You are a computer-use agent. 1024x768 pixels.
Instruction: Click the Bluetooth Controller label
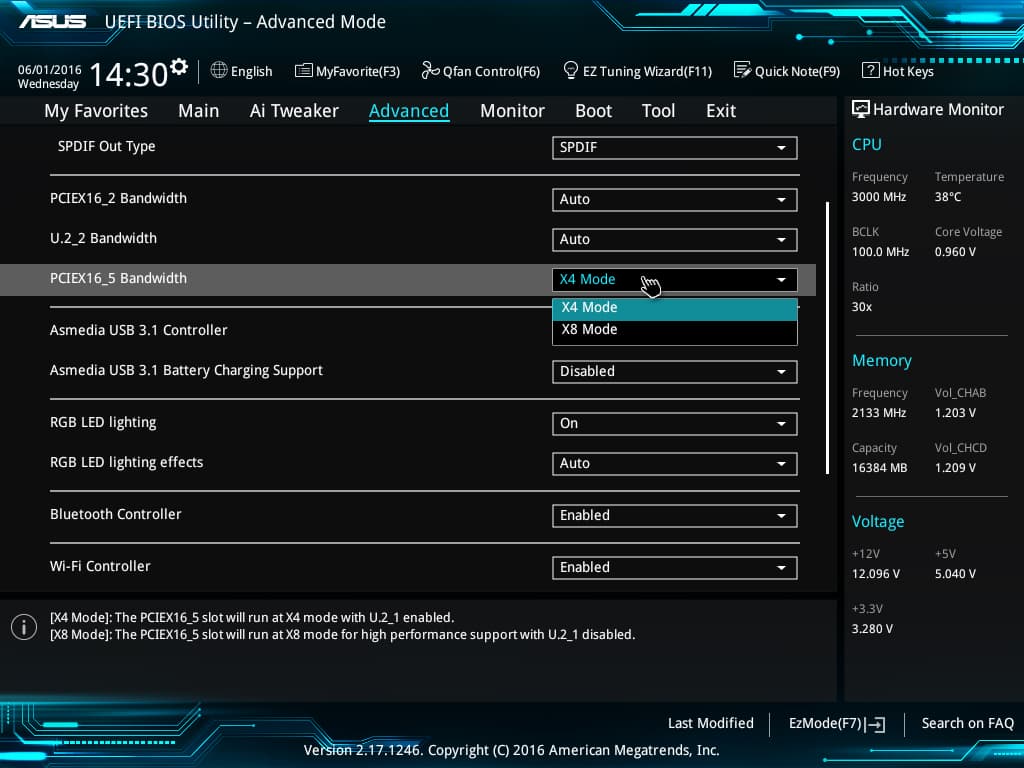point(116,514)
